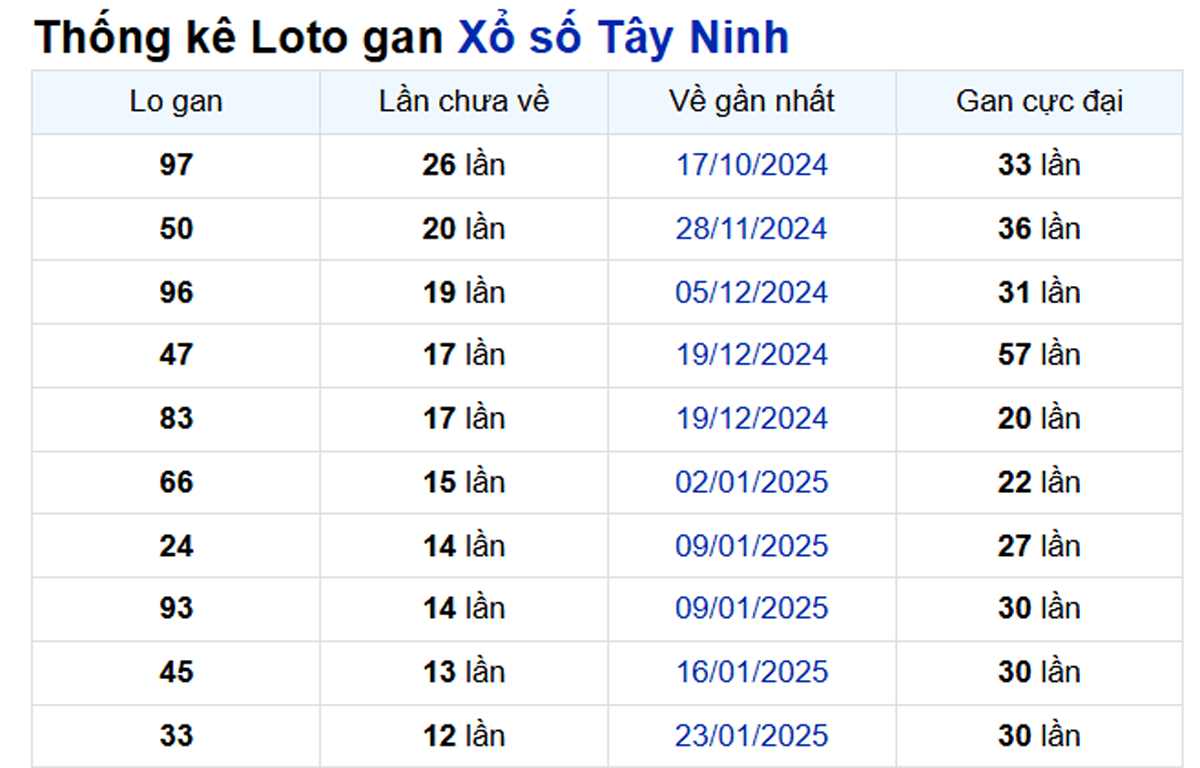Select the 13 lần cell
1200x768 pixels.
(464, 672)
